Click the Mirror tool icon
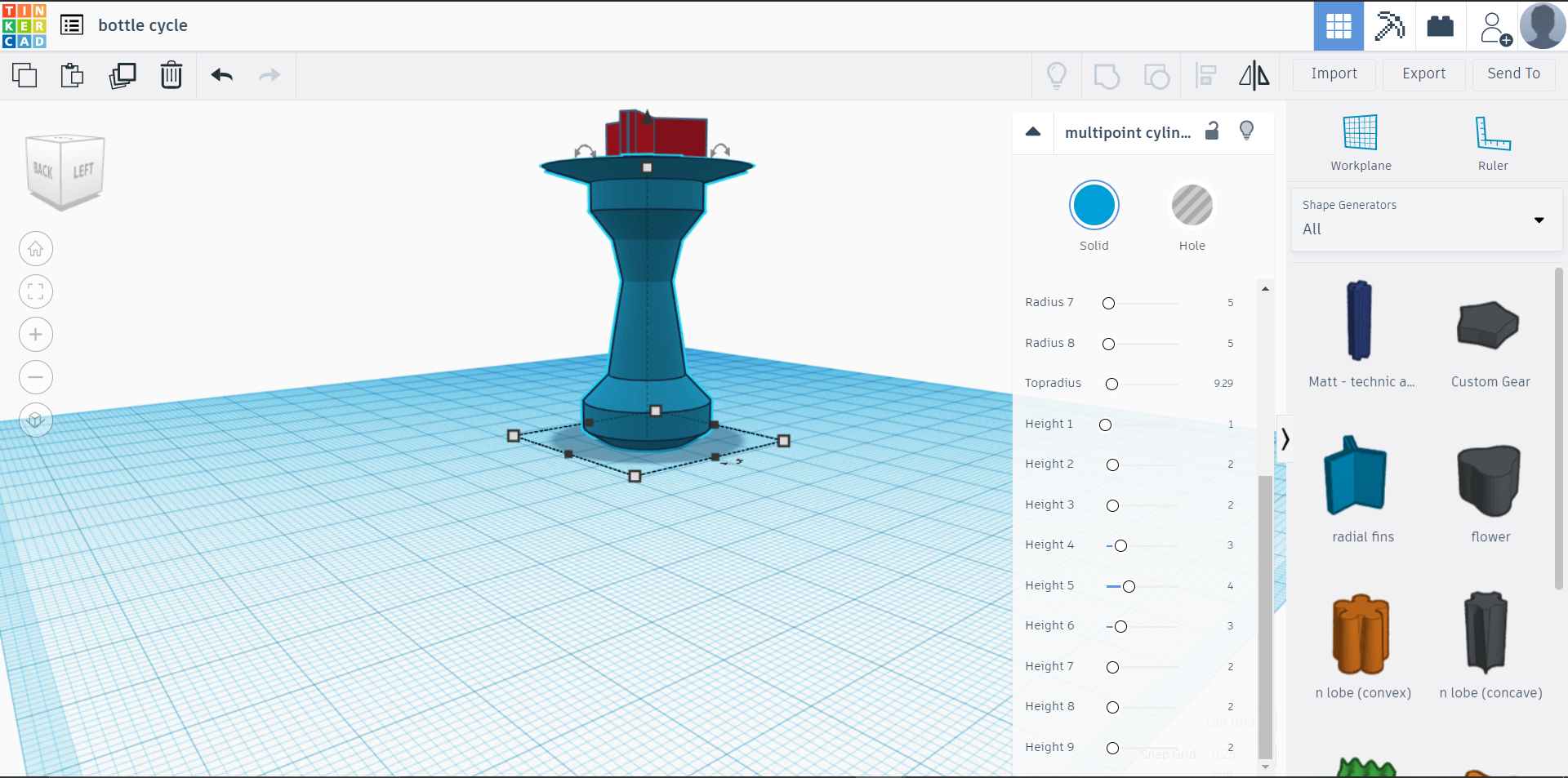The image size is (1568, 778). pyautogui.click(x=1254, y=75)
